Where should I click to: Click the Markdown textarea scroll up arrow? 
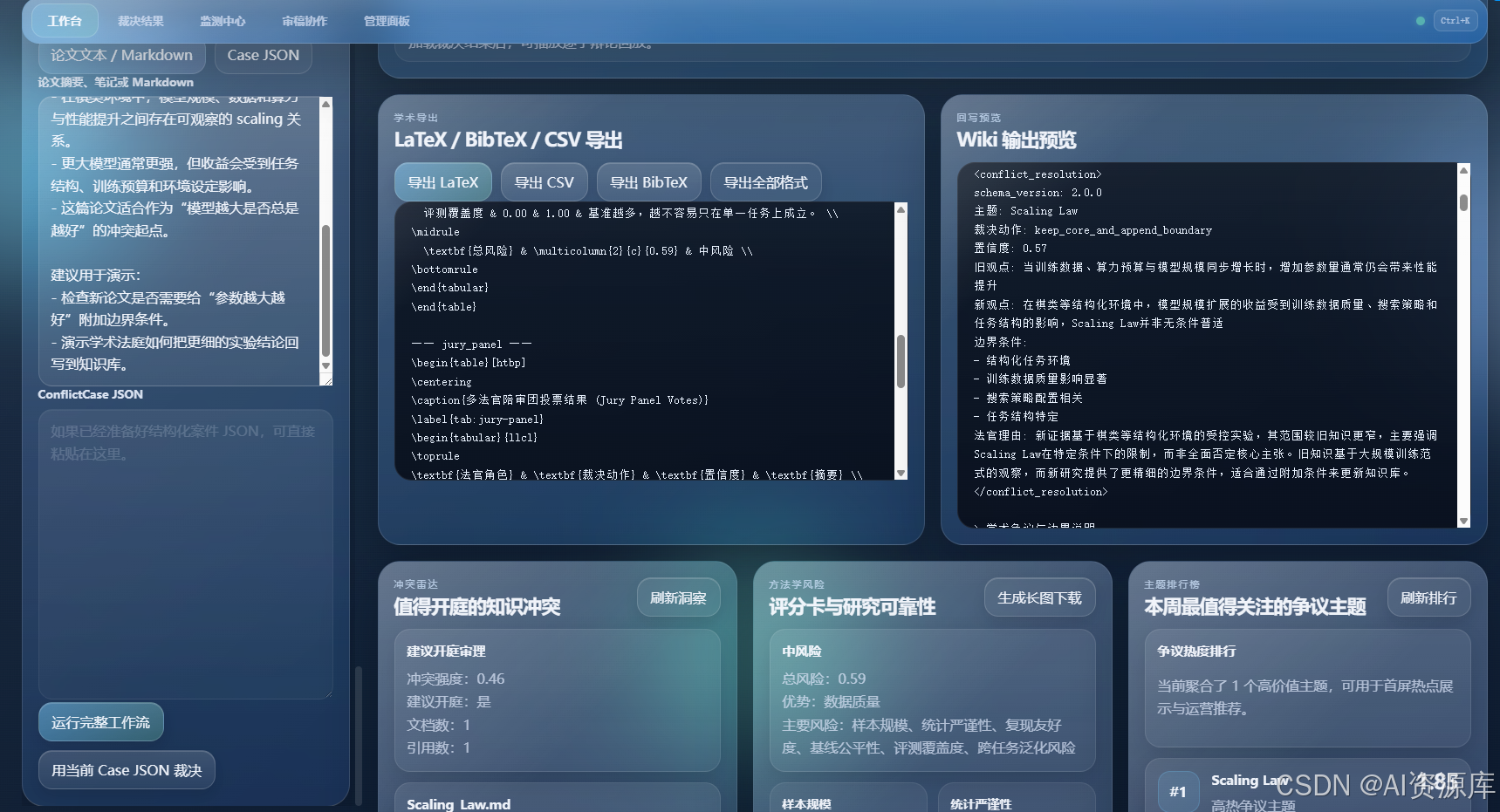point(325,103)
